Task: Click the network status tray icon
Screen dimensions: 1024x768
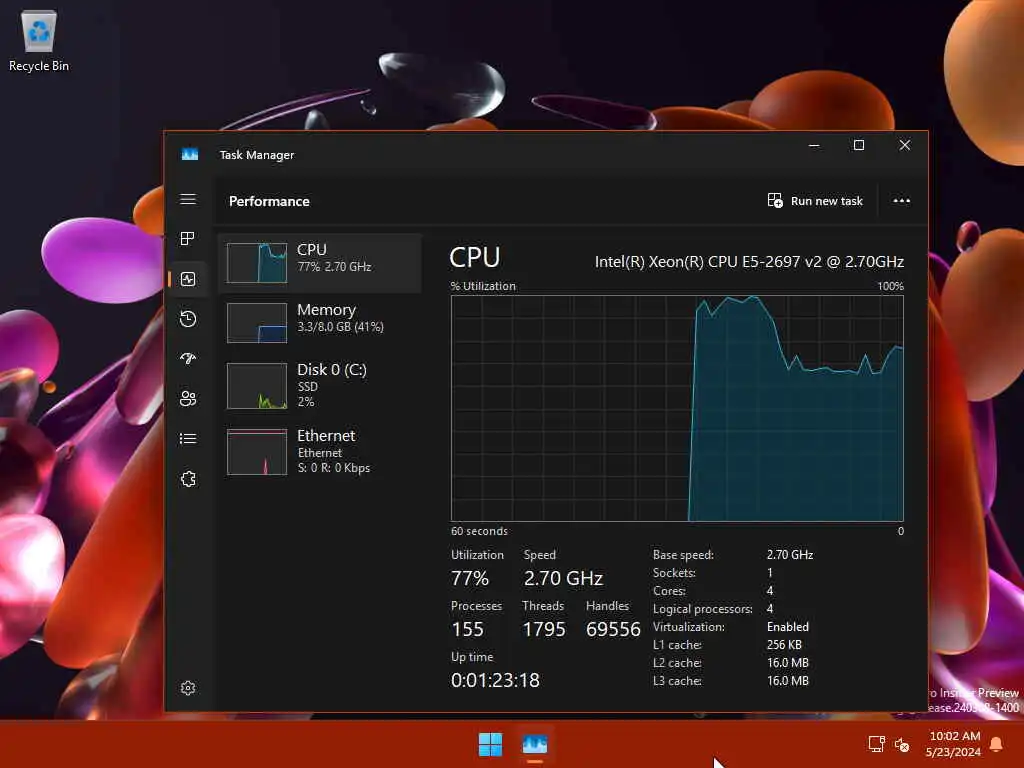Action: coord(876,744)
